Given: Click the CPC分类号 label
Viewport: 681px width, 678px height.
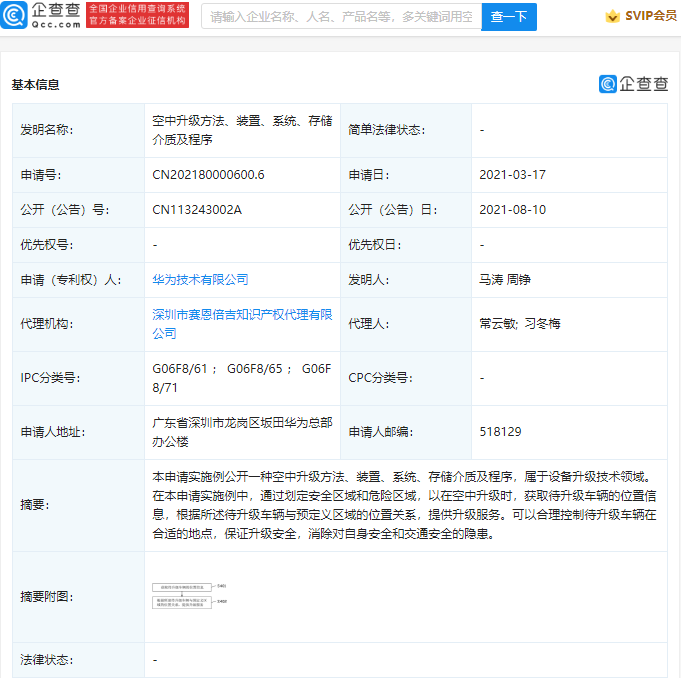Looking at the screenshot, I should coord(380,378).
